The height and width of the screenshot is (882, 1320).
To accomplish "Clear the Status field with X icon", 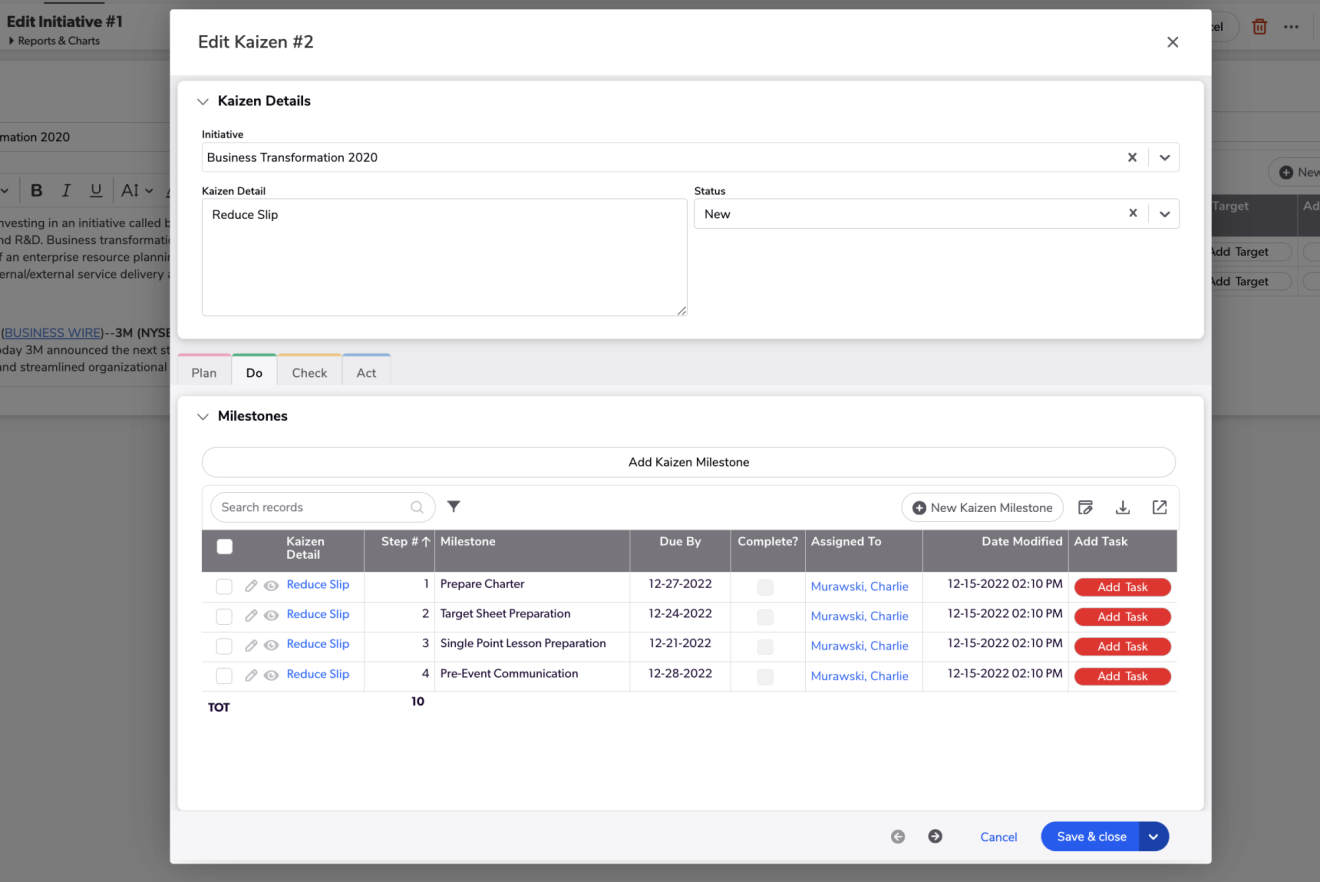I will [x=1133, y=213].
